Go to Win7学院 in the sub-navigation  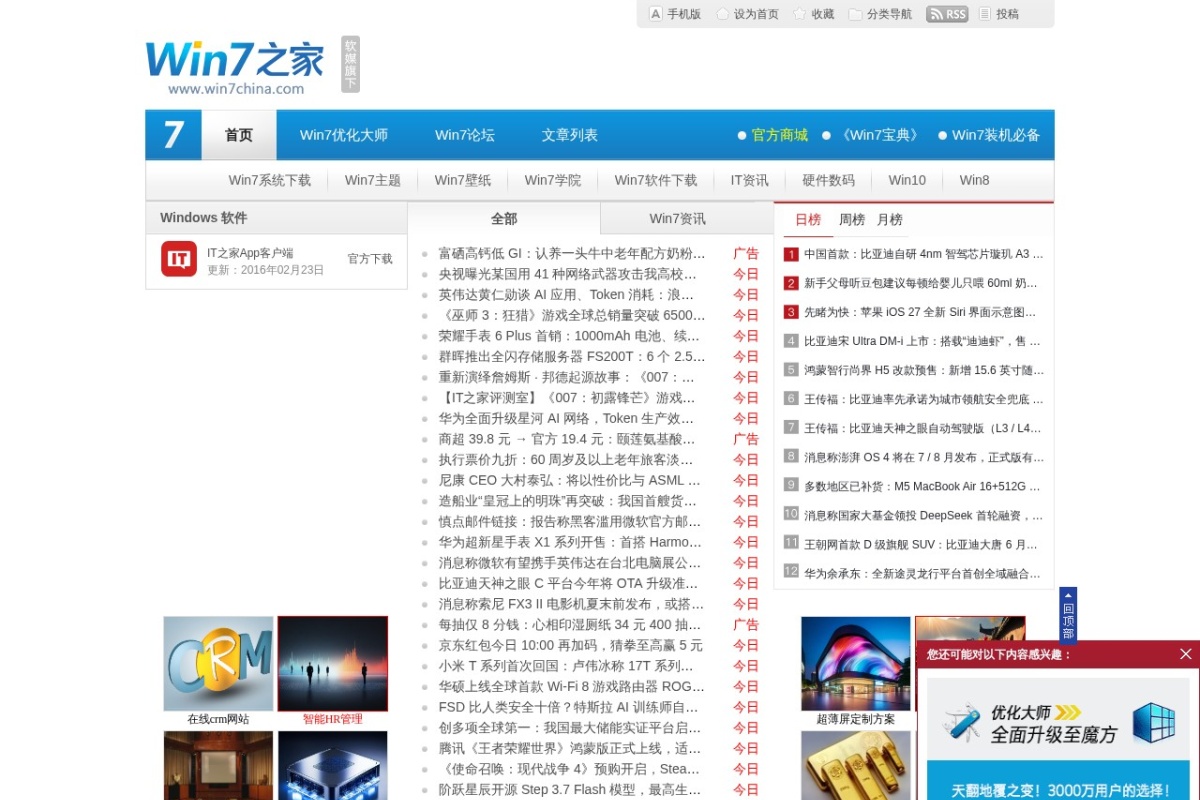tap(553, 180)
